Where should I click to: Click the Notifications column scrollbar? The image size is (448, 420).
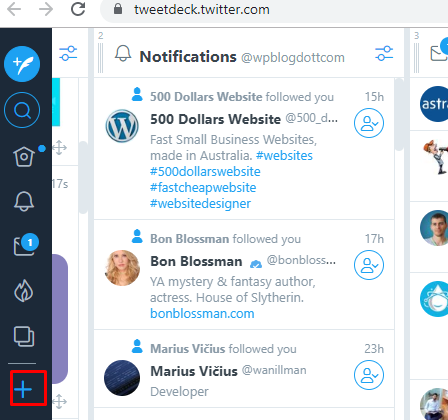[399, 115]
